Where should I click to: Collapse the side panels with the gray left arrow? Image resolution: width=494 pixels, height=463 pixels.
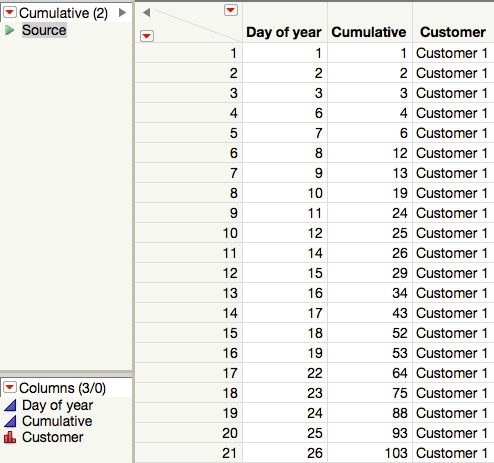click(147, 13)
